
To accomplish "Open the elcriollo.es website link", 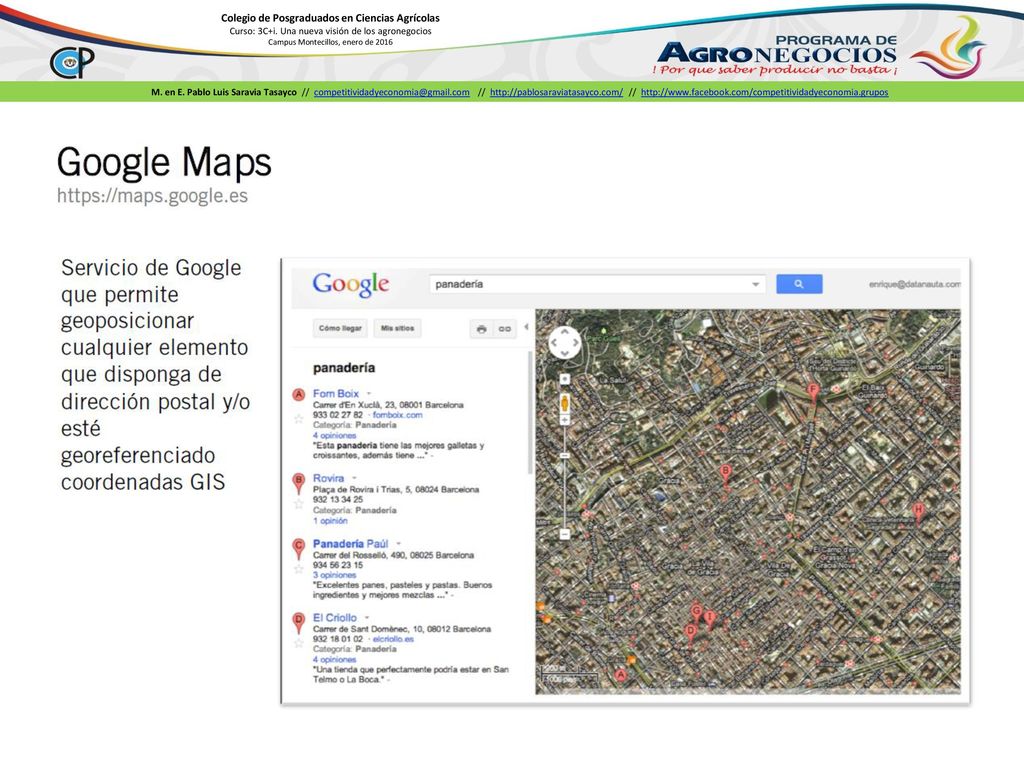I will [x=393, y=639].
